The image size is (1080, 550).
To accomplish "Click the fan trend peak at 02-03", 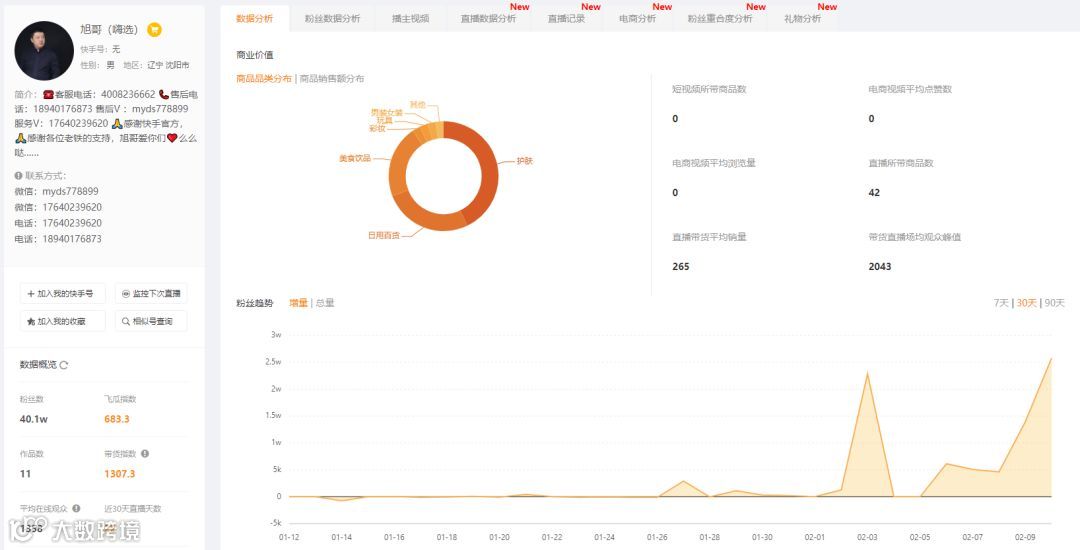I will click(x=867, y=373).
